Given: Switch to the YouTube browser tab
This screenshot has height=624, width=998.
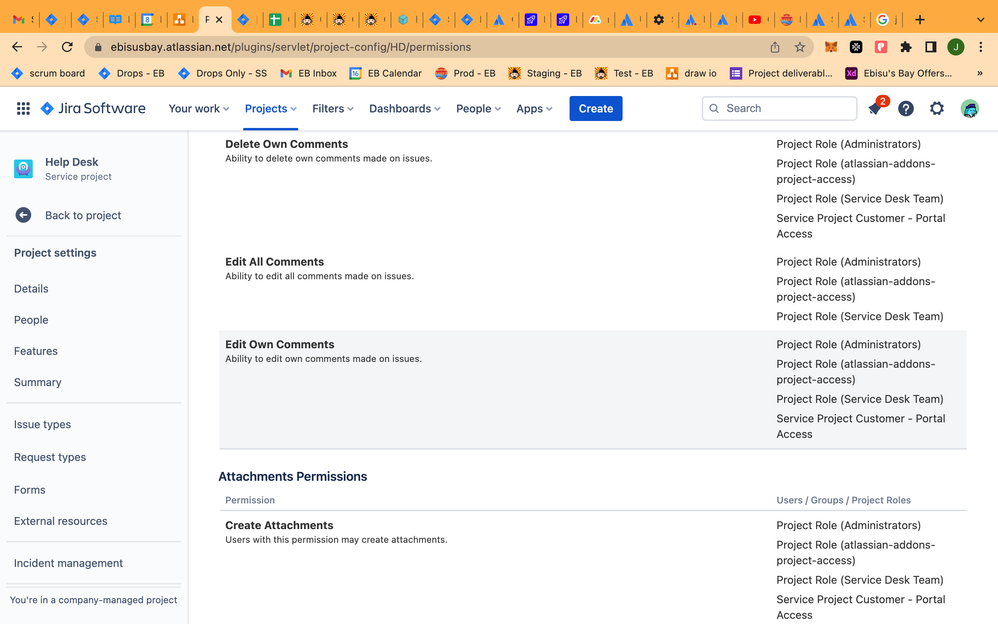Looking at the screenshot, I should pyautogui.click(x=754, y=20).
